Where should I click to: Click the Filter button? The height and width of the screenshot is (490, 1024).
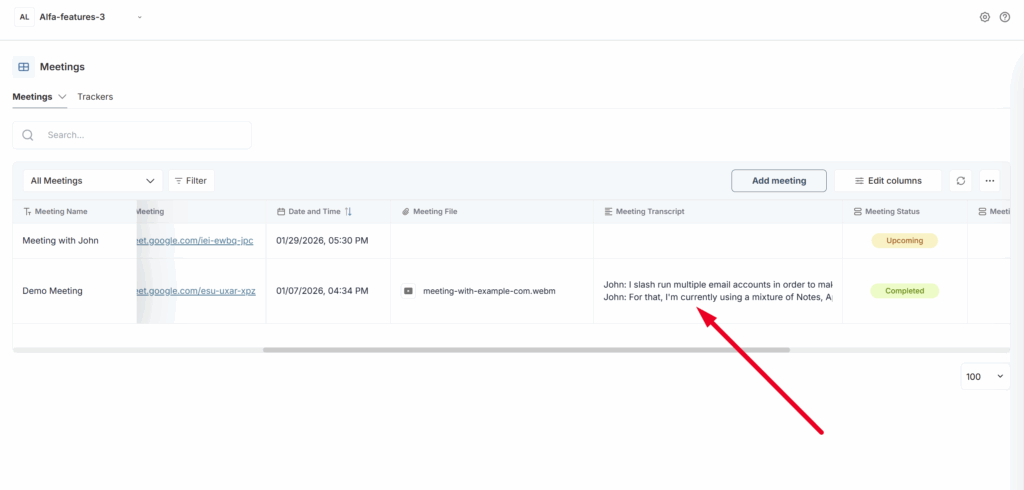pyautogui.click(x=191, y=181)
